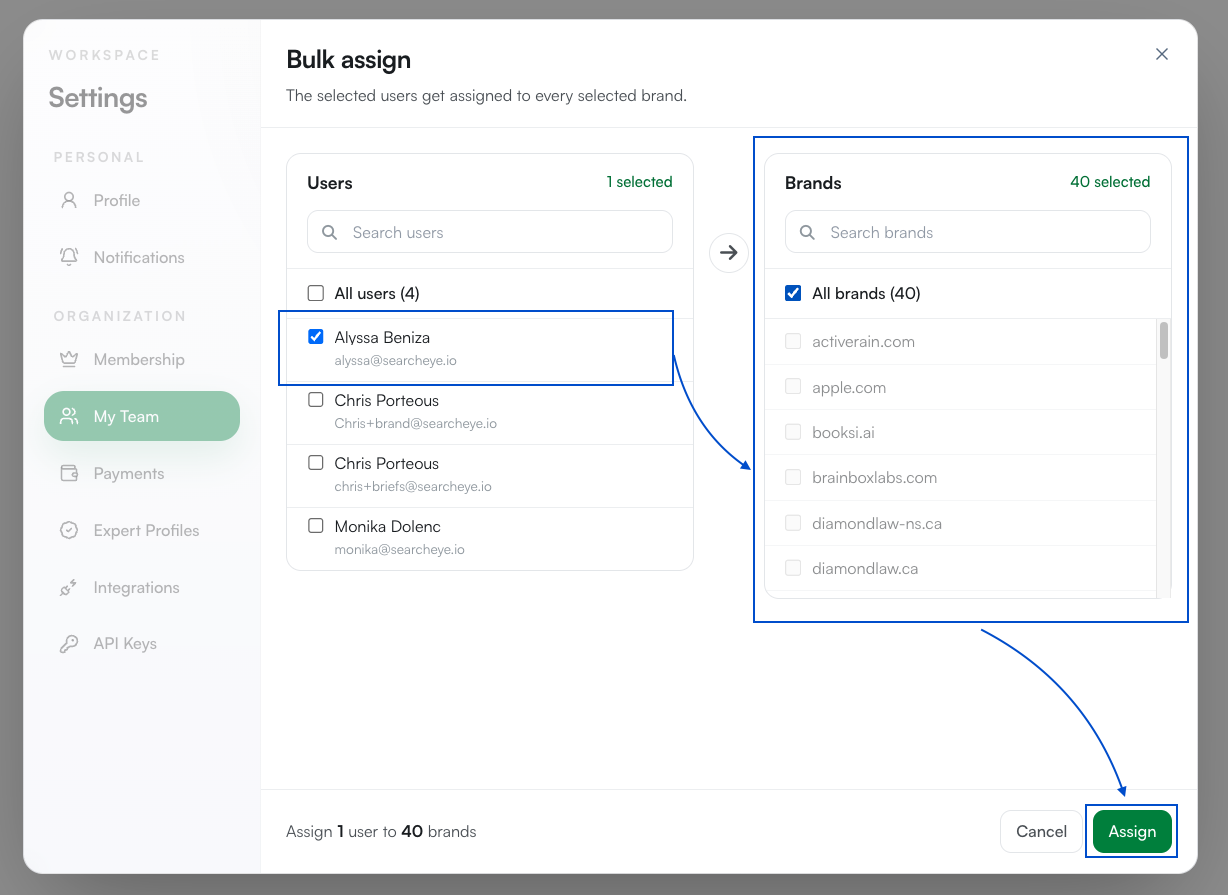This screenshot has height=895, width=1228.
Task: Close the Bulk assign dialog
Action: [1162, 54]
